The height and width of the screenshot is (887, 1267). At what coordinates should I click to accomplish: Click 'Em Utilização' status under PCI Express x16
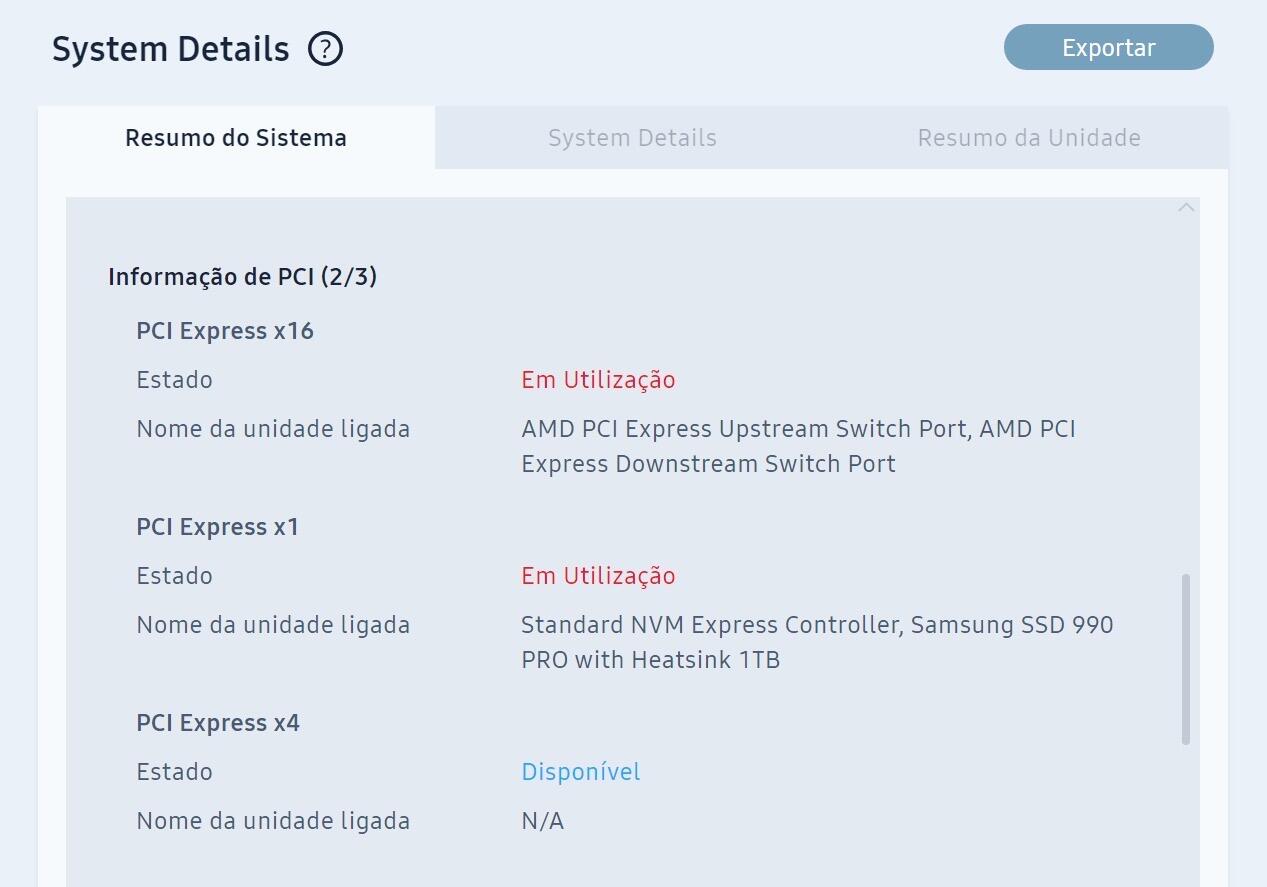point(598,380)
